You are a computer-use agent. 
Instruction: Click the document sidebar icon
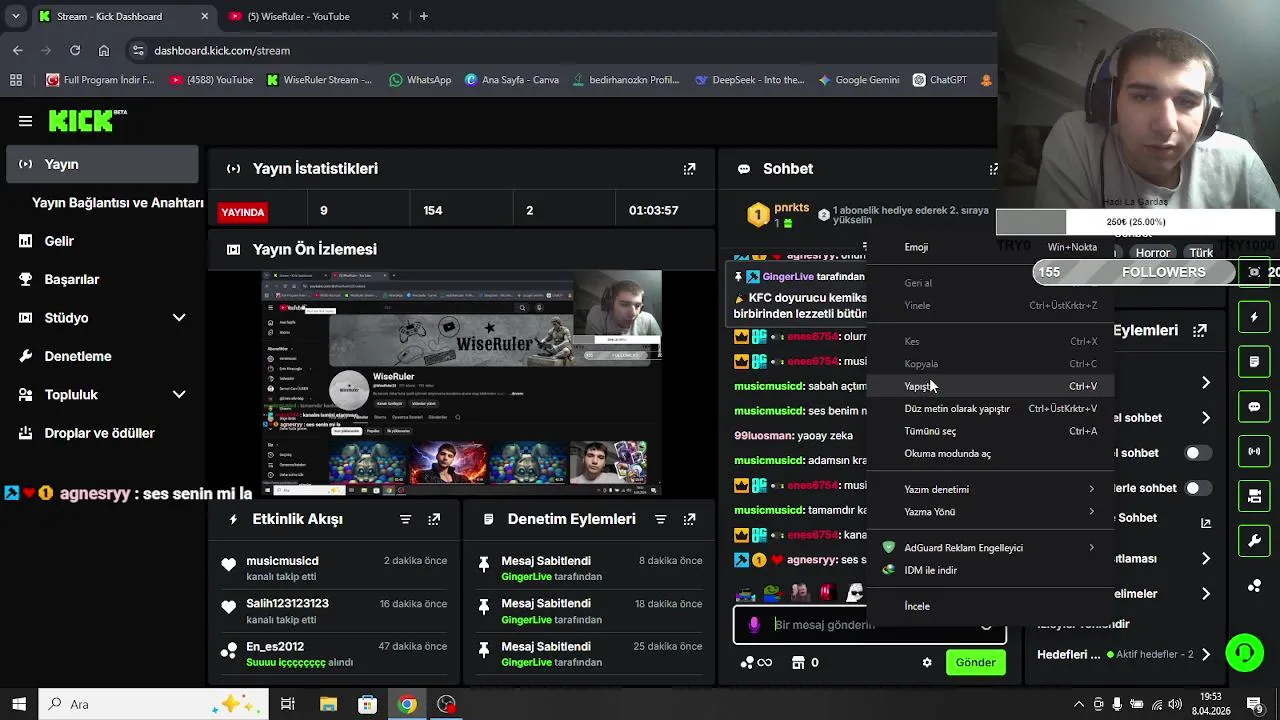coord(1254,361)
